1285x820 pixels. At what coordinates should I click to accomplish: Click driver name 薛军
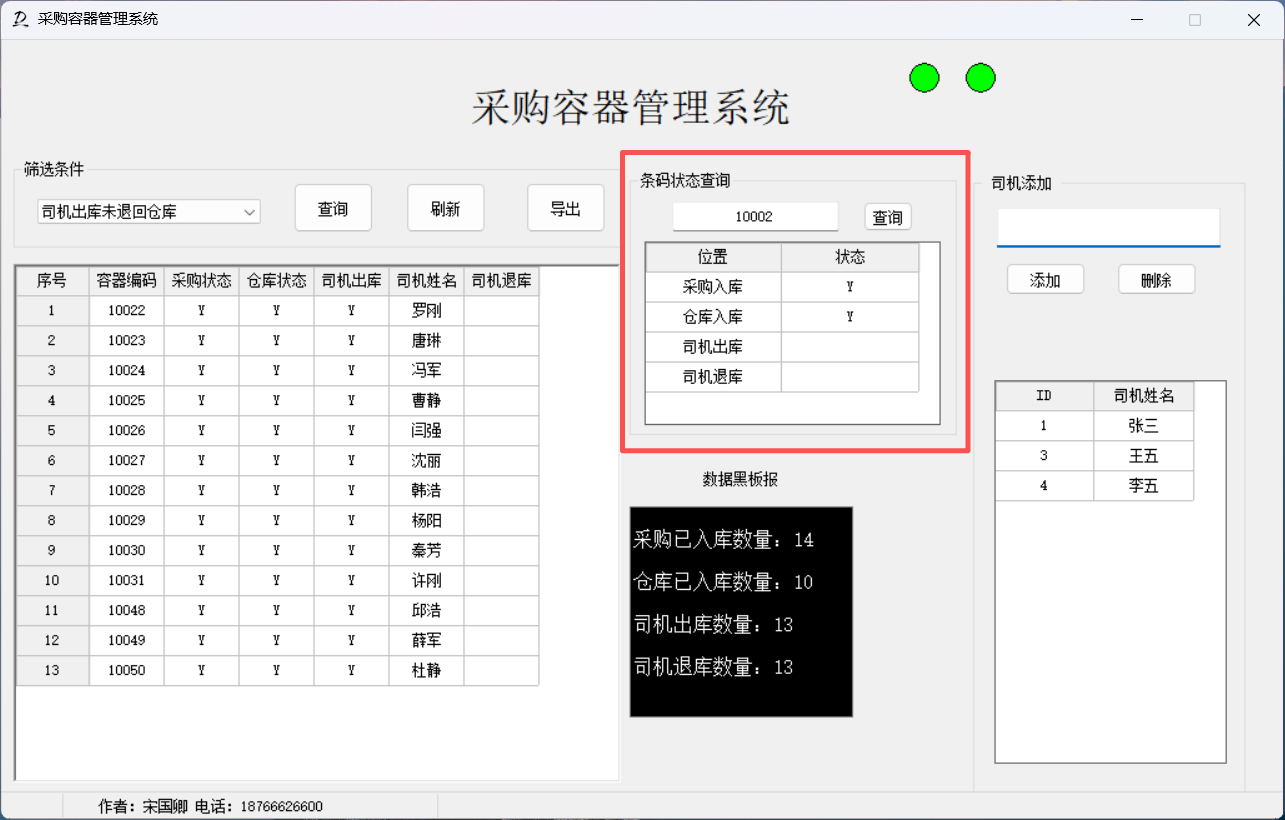coord(427,641)
